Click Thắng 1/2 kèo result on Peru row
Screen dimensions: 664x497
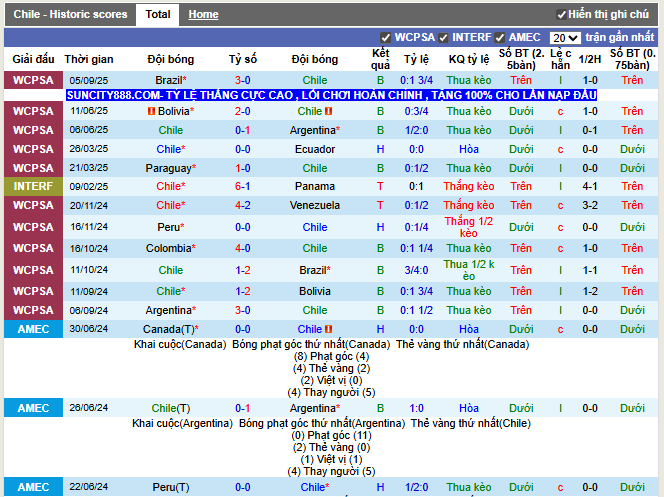[469, 227]
